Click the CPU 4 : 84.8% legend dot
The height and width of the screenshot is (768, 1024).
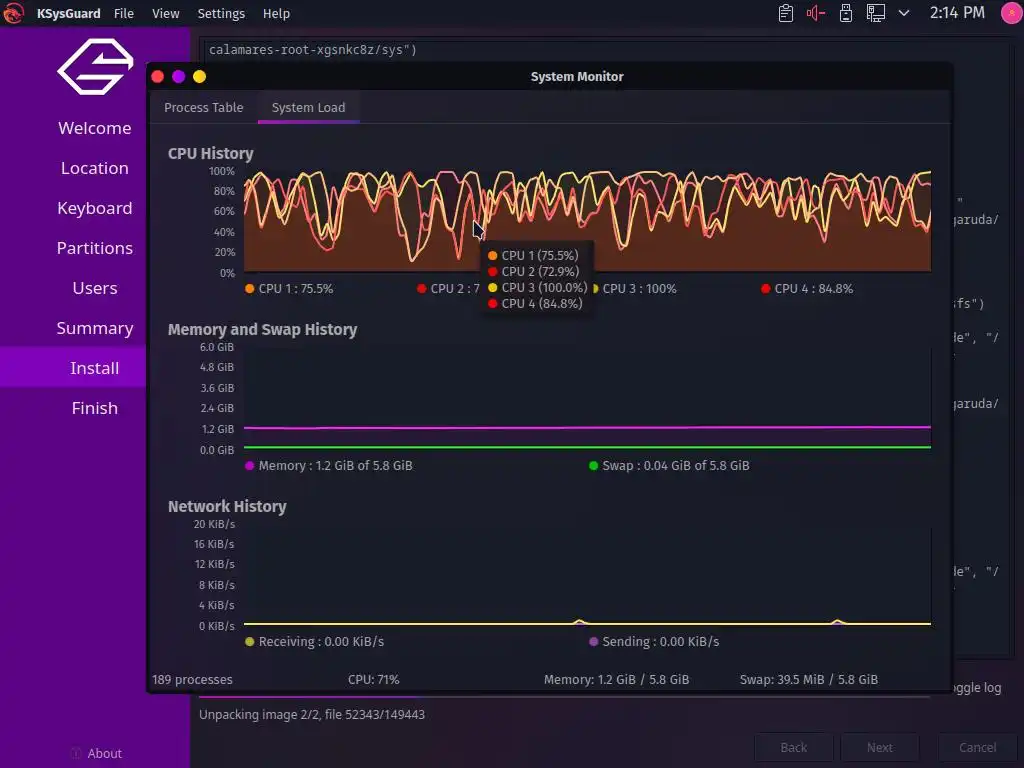765,289
